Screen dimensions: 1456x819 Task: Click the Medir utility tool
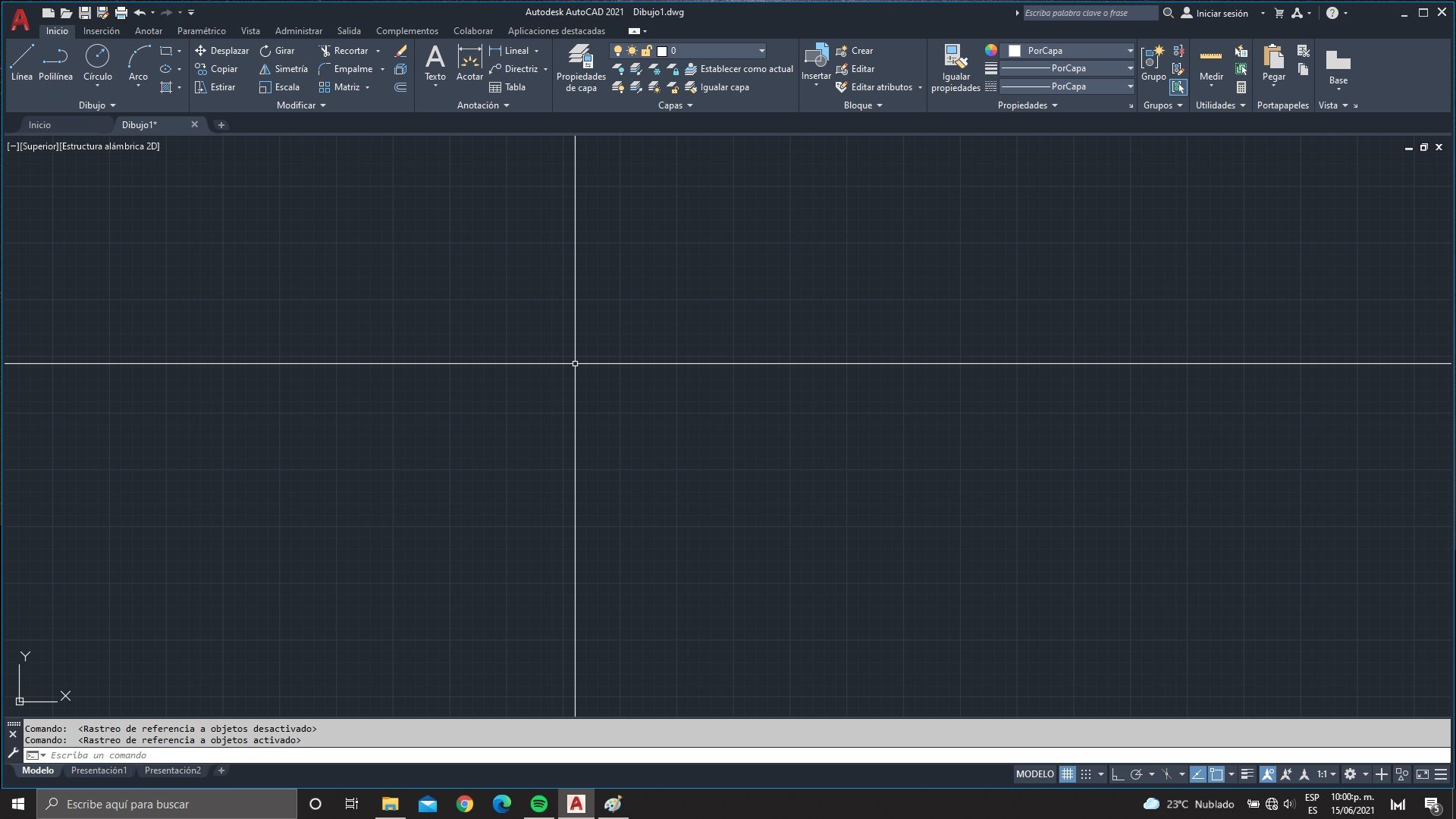(x=1211, y=62)
